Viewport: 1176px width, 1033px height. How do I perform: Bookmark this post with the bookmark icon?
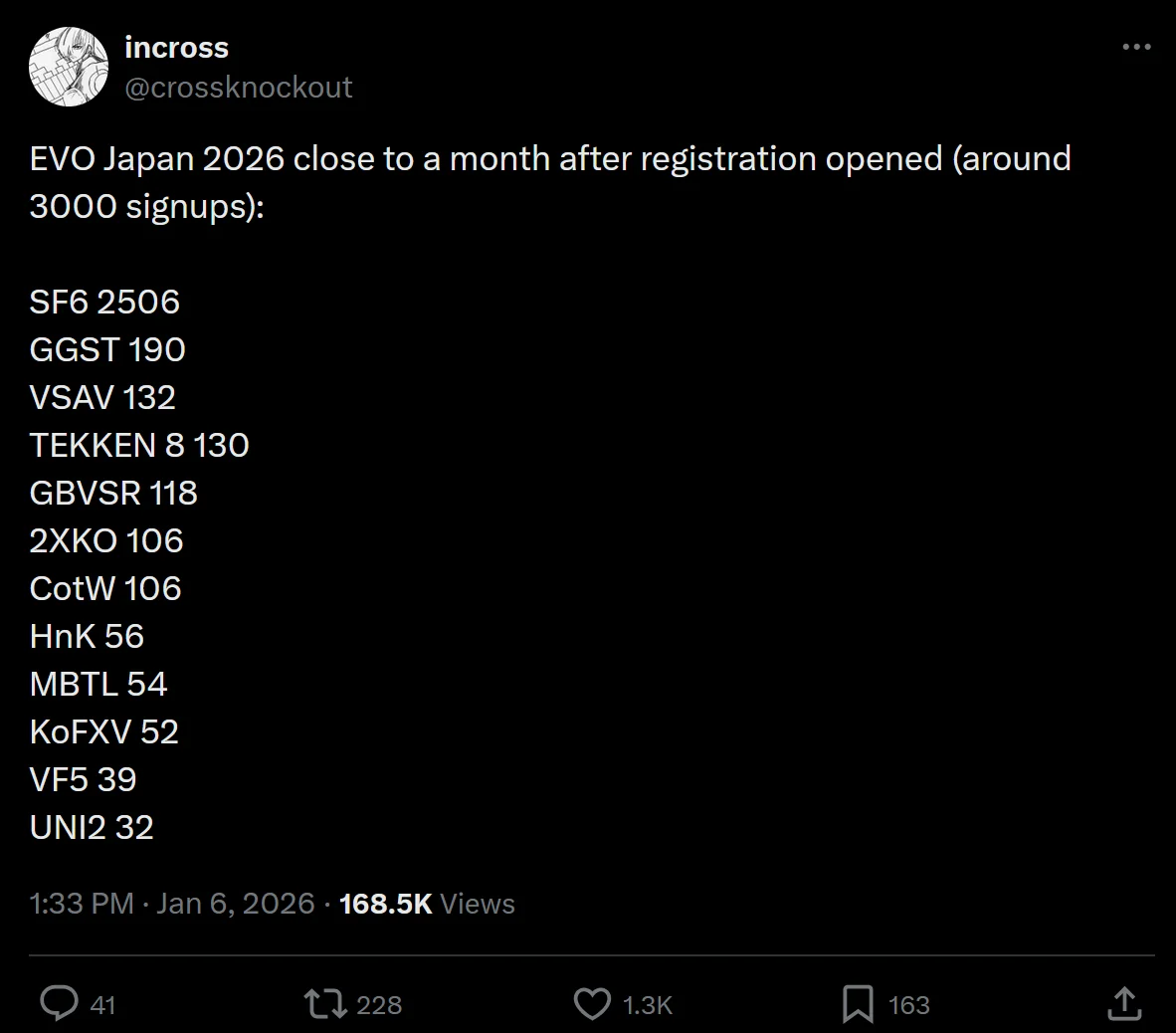[x=858, y=1003]
